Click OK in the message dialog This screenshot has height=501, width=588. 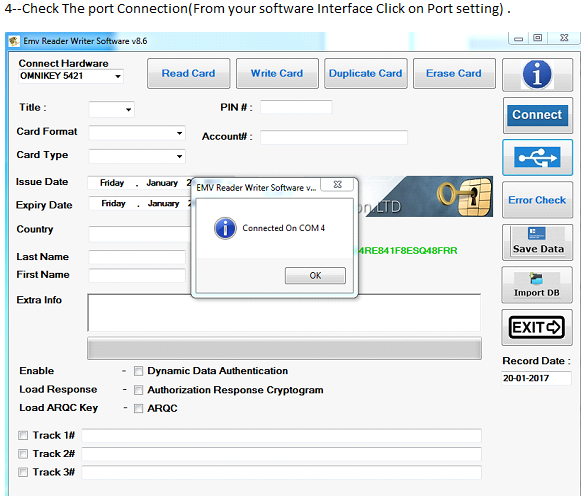pyautogui.click(x=315, y=276)
